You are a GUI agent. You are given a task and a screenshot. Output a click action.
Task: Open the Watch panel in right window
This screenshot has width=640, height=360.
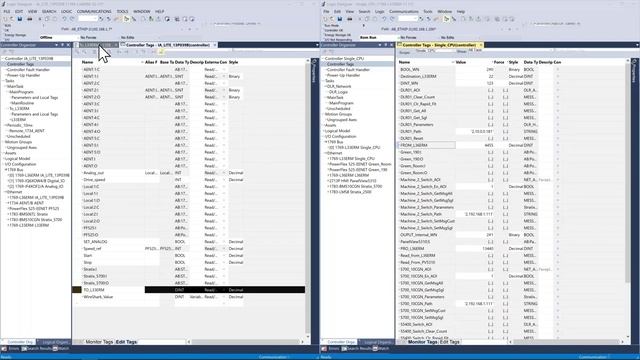380,349
